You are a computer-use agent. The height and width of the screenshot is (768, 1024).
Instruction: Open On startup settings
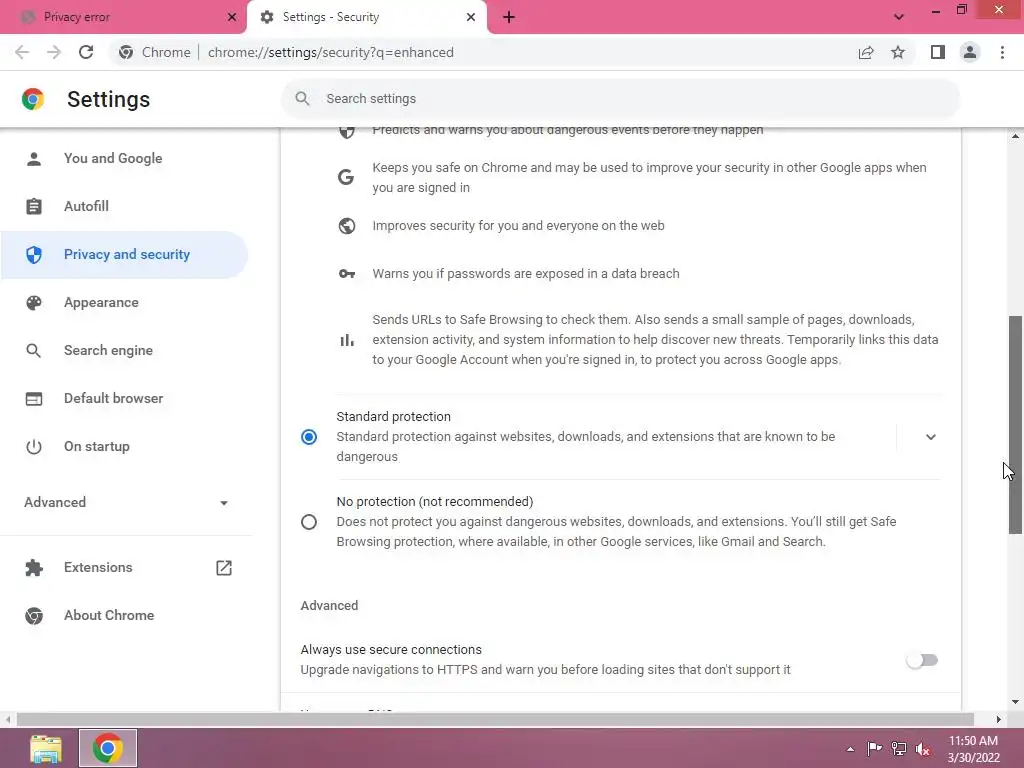click(124, 447)
